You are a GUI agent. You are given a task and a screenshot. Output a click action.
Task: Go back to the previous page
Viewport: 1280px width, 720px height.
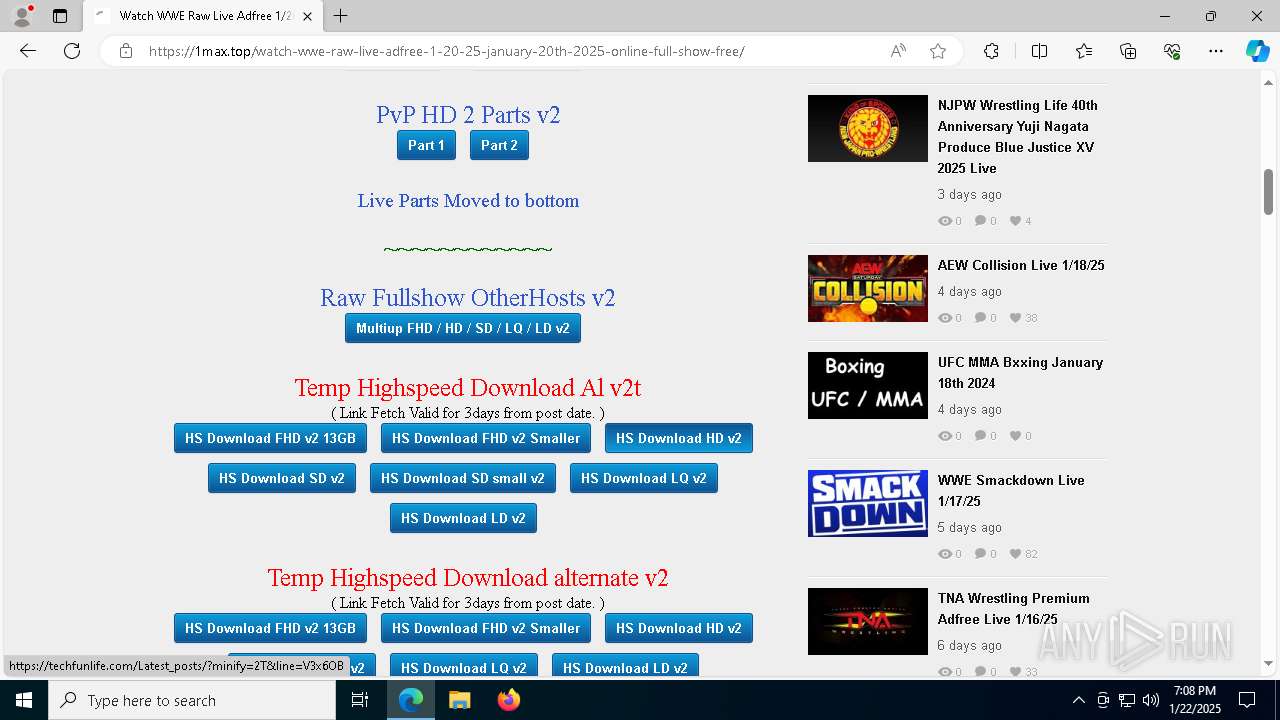click(28, 51)
